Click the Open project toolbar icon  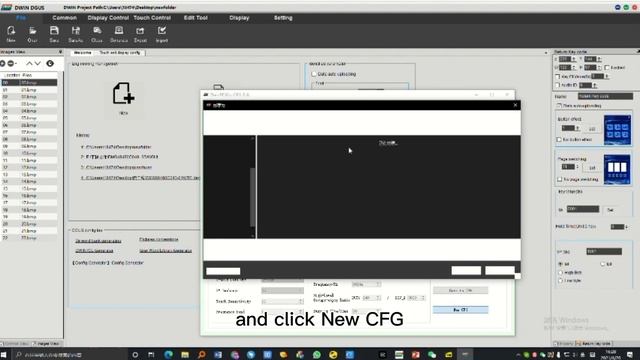pos(32,34)
